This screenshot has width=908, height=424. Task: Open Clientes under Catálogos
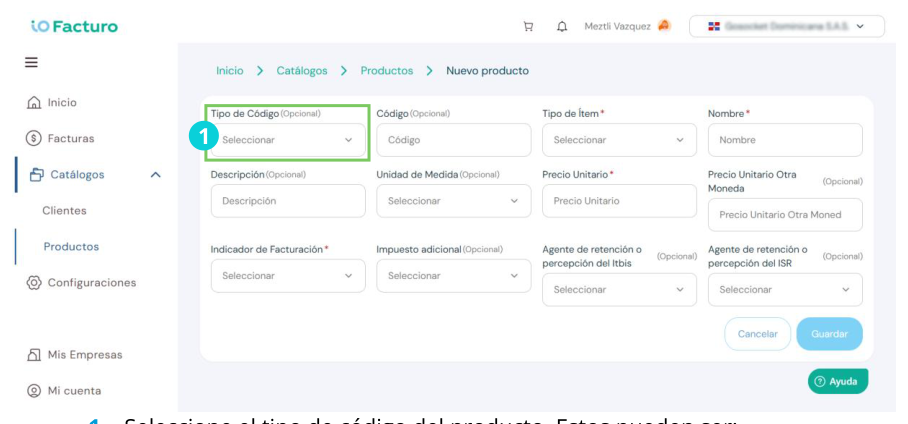pyautogui.click(x=64, y=211)
